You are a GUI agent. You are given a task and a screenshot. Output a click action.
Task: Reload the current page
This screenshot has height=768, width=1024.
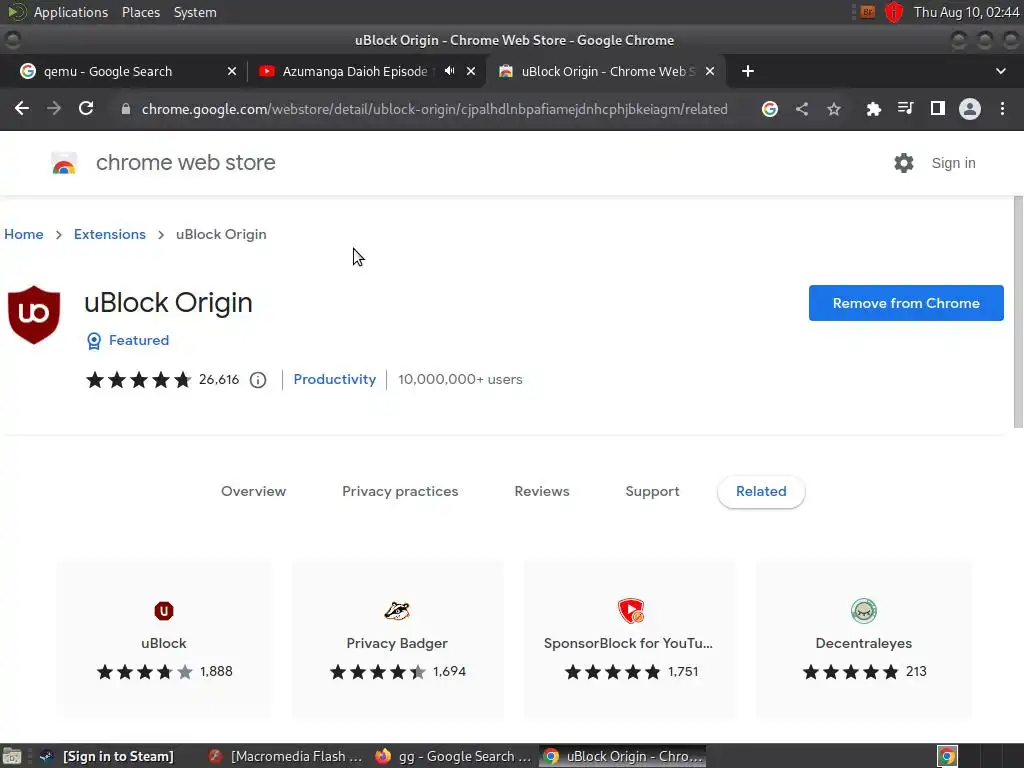click(x=86, y=108)
